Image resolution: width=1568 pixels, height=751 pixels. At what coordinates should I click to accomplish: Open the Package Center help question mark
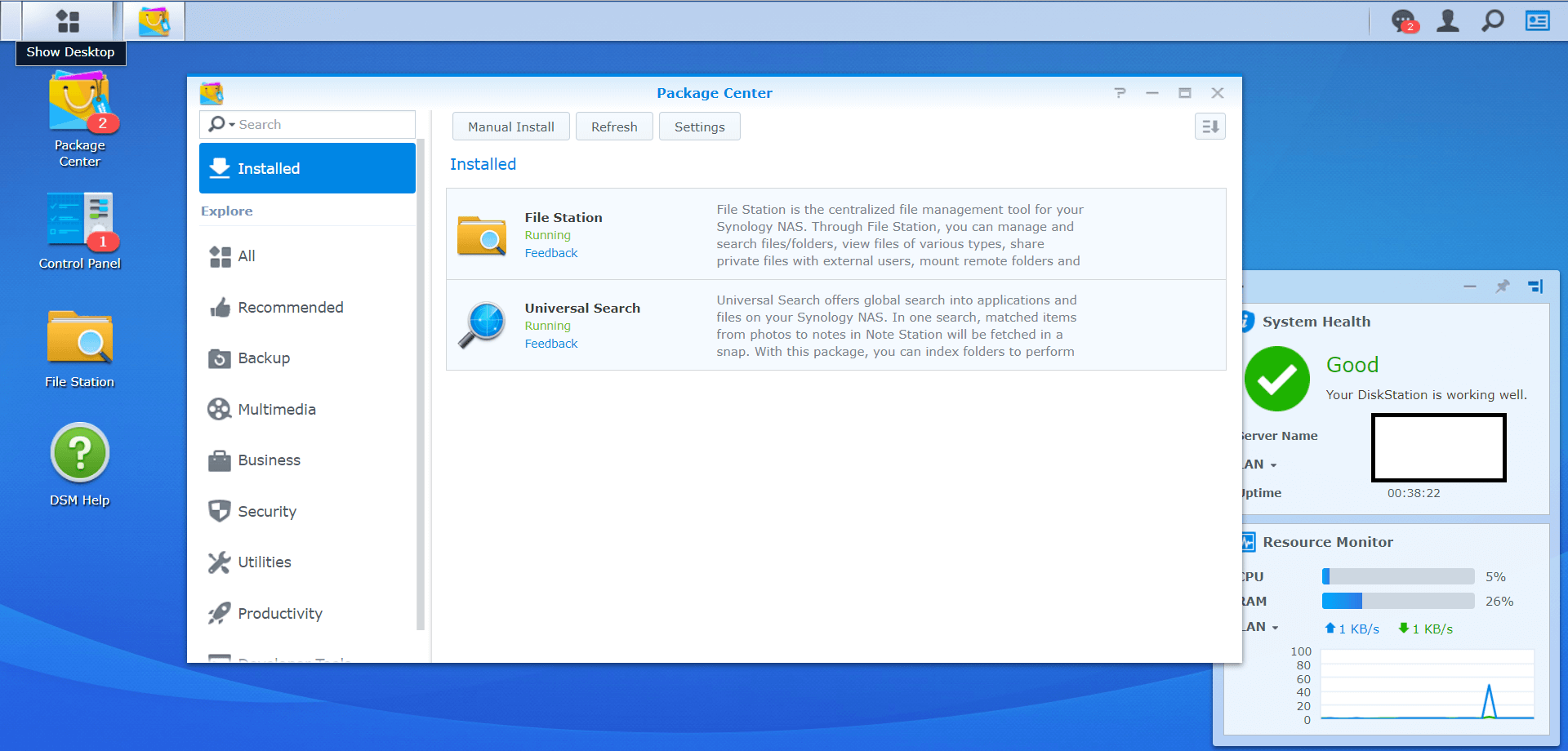point(1120,93)
